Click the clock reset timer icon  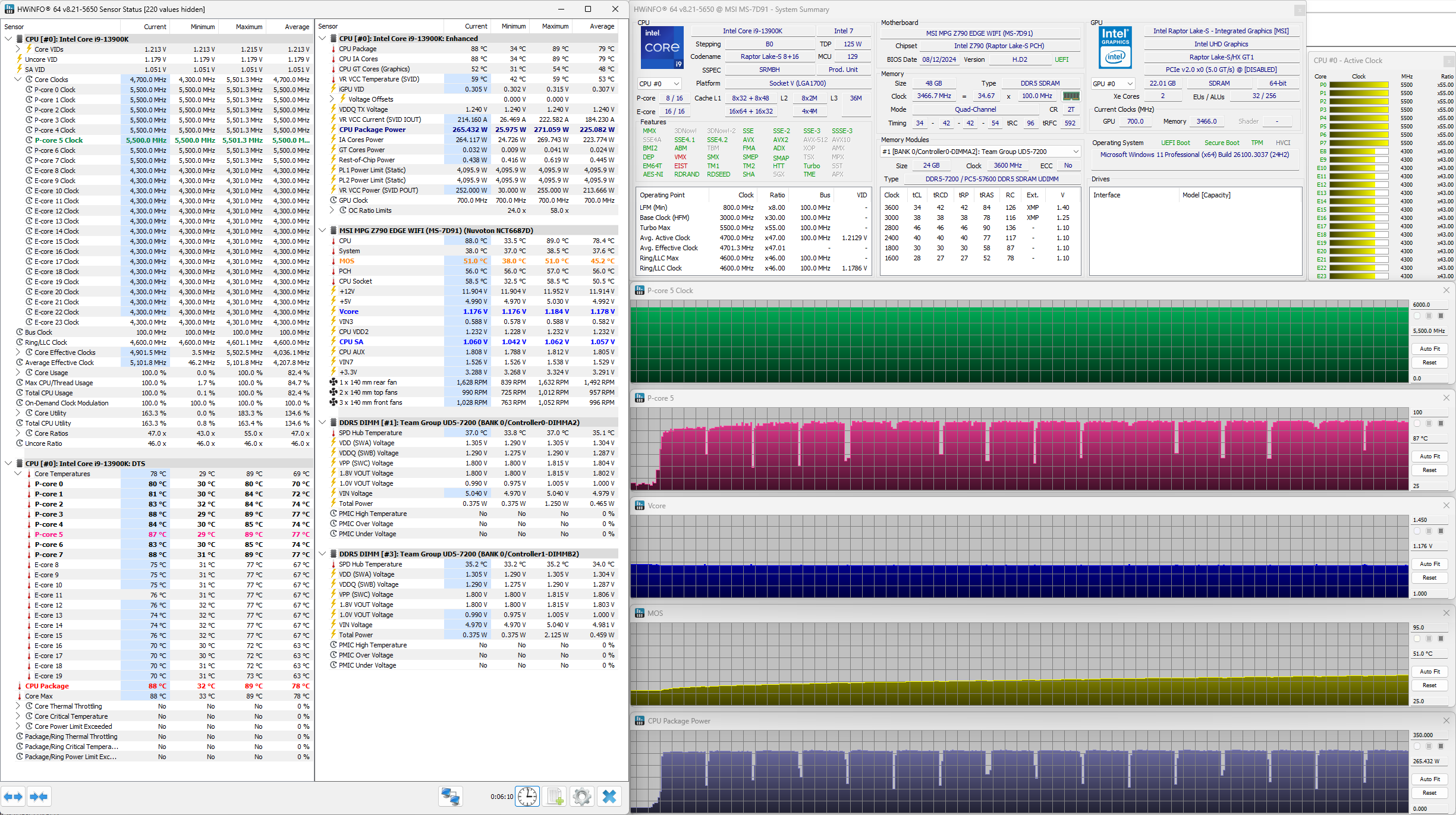tap(527, 797)
